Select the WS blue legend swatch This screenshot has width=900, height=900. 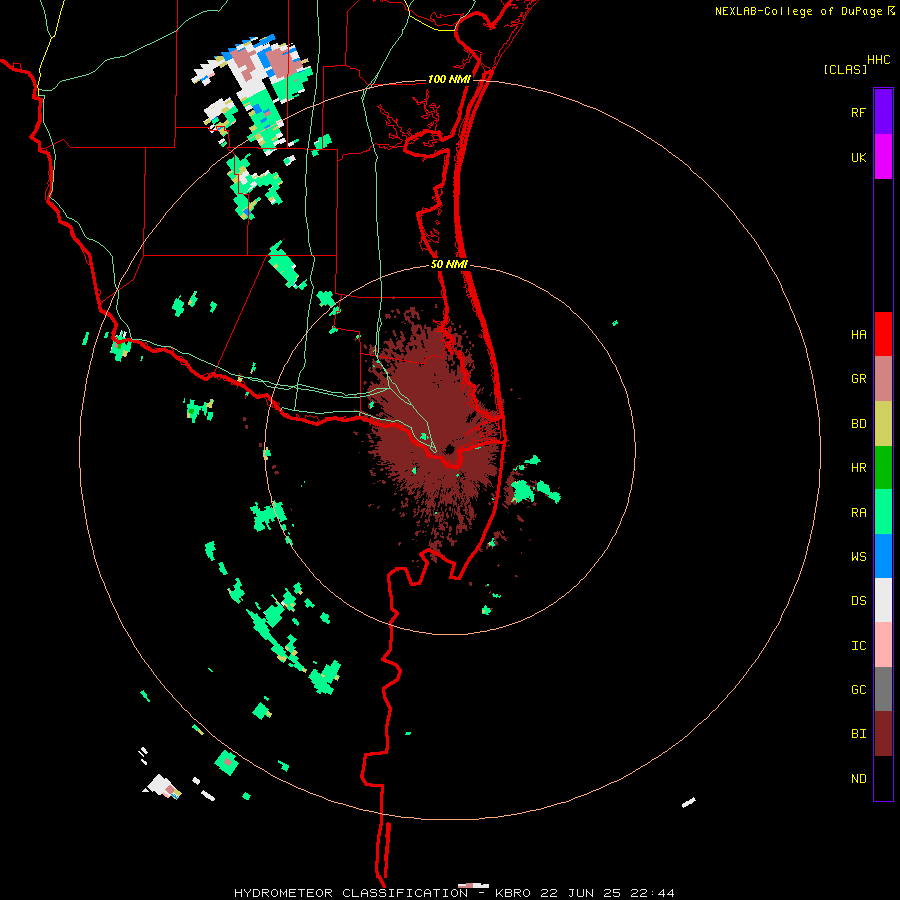point(883,556)
